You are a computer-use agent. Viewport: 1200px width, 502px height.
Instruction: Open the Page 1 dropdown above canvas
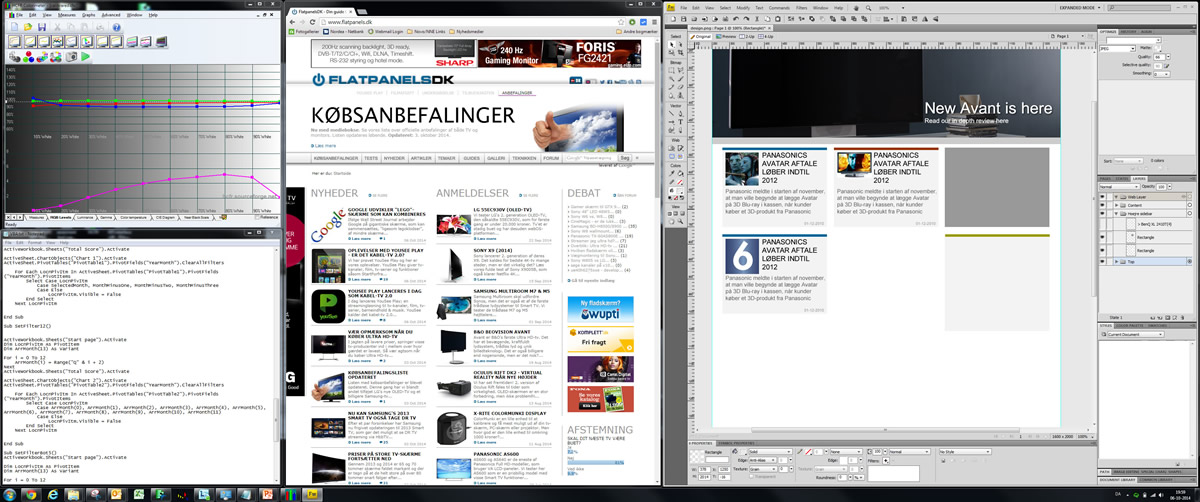(x=1068, y=36)
